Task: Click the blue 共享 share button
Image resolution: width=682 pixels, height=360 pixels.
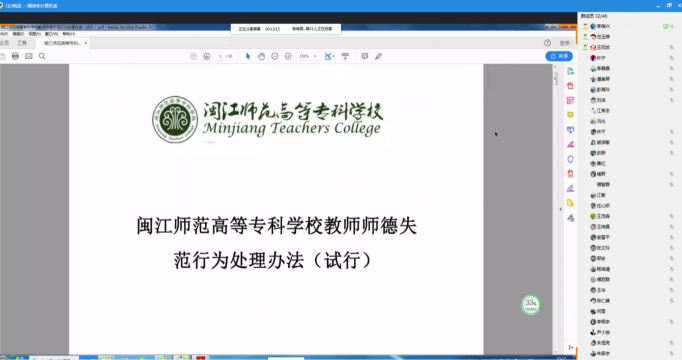Action: pyautogui.click(x=559, y=56)
